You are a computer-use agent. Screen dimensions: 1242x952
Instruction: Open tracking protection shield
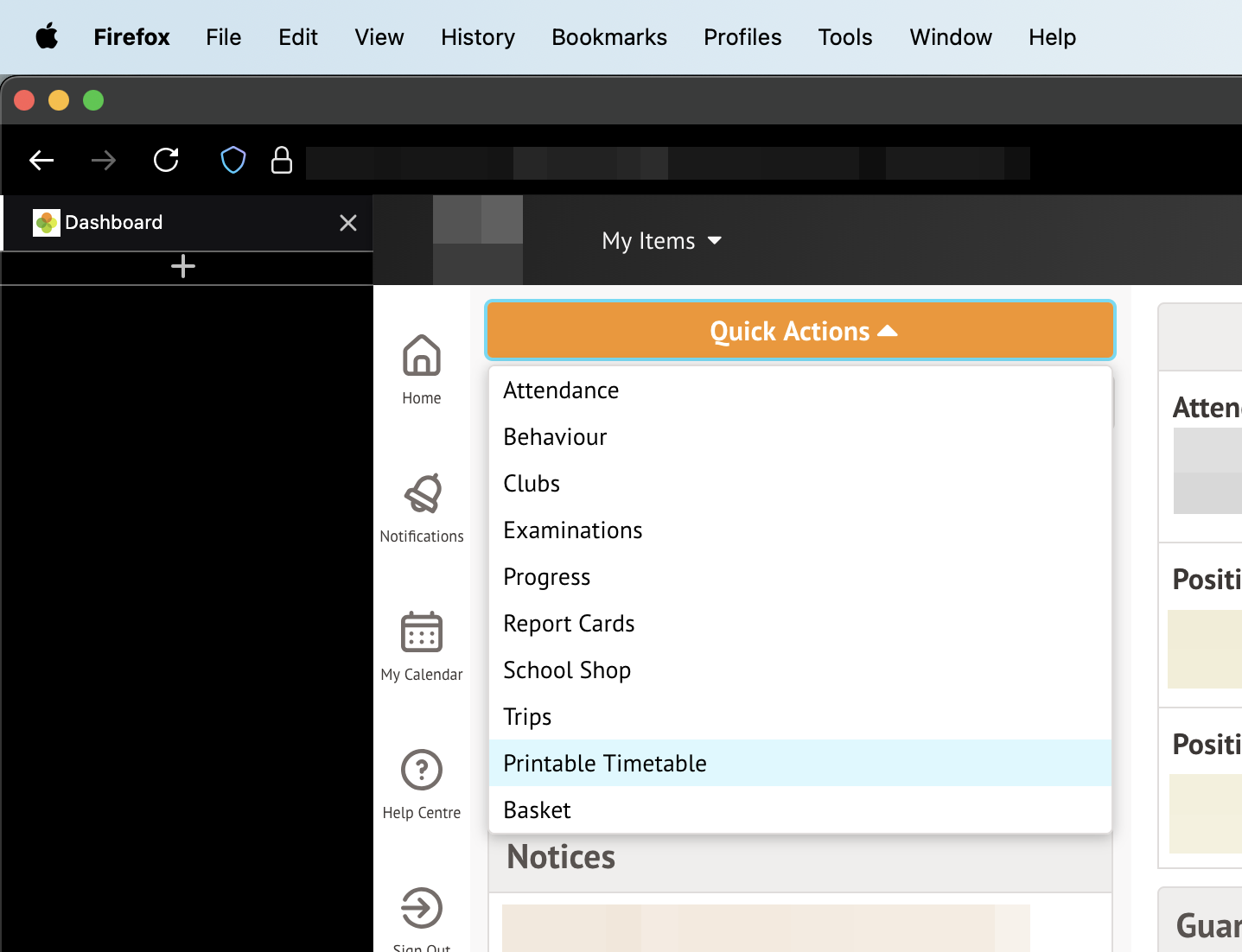pyautogui.click(x=233, y=160)
